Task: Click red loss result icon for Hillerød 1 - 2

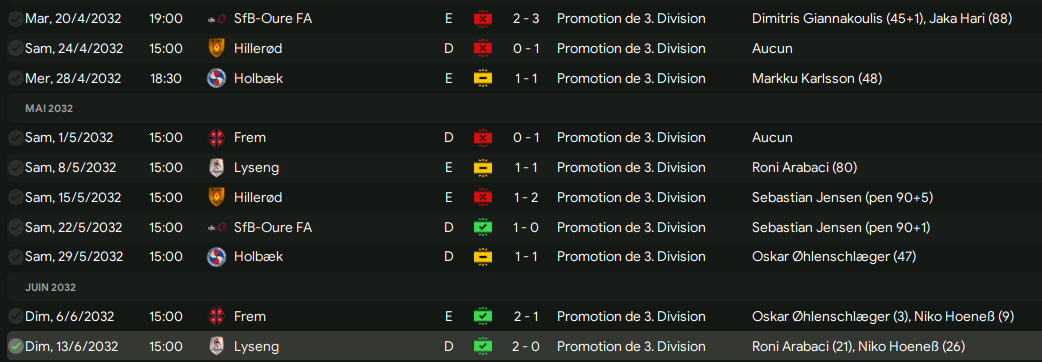Action: 482,197
